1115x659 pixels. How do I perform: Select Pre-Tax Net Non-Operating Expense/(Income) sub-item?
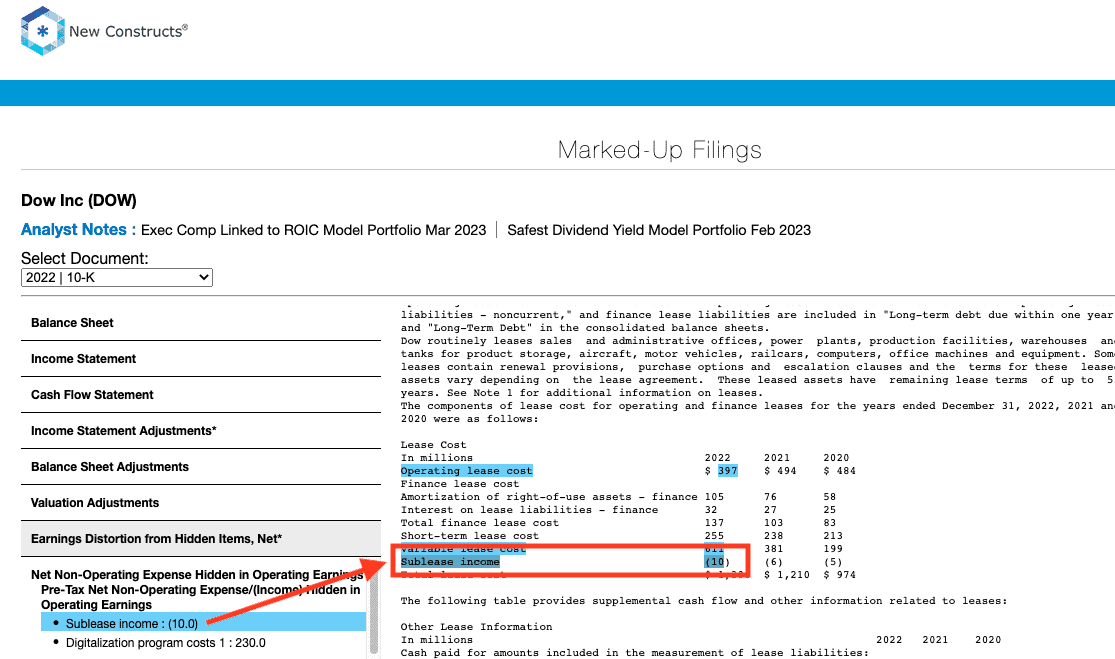(x=201, y=597)
